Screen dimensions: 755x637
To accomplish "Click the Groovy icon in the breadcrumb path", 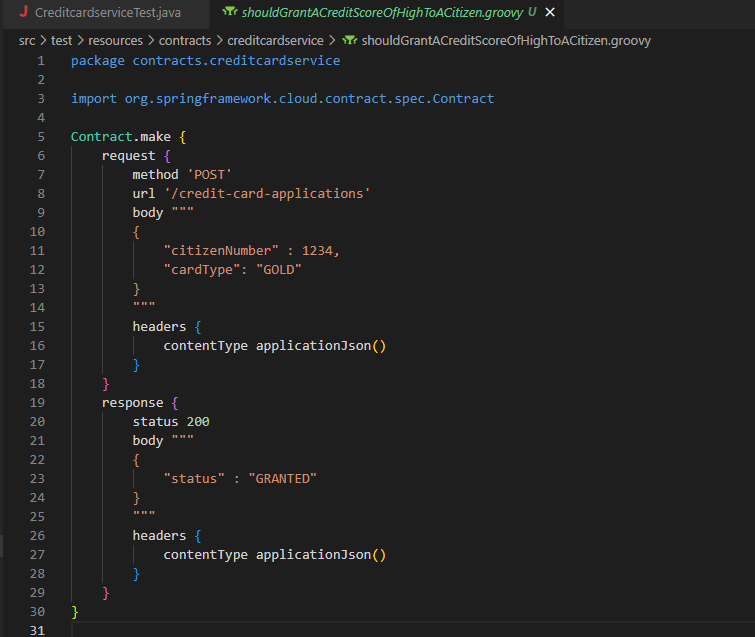I will coord(350,40).
